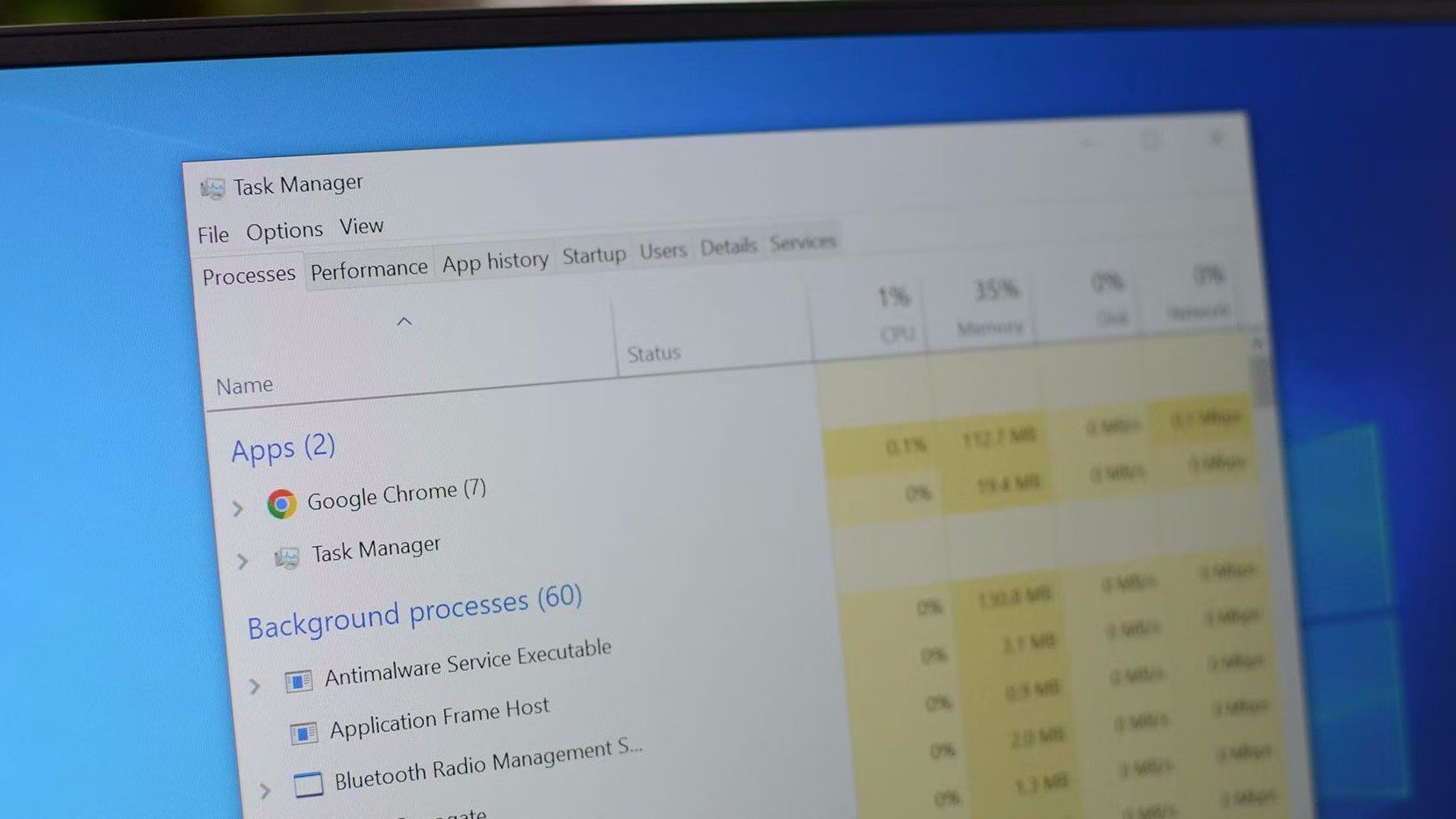The height and width of the screenshot is (819, 1456).
Task: Close the Task Manager window
Action: (1216, 138)
